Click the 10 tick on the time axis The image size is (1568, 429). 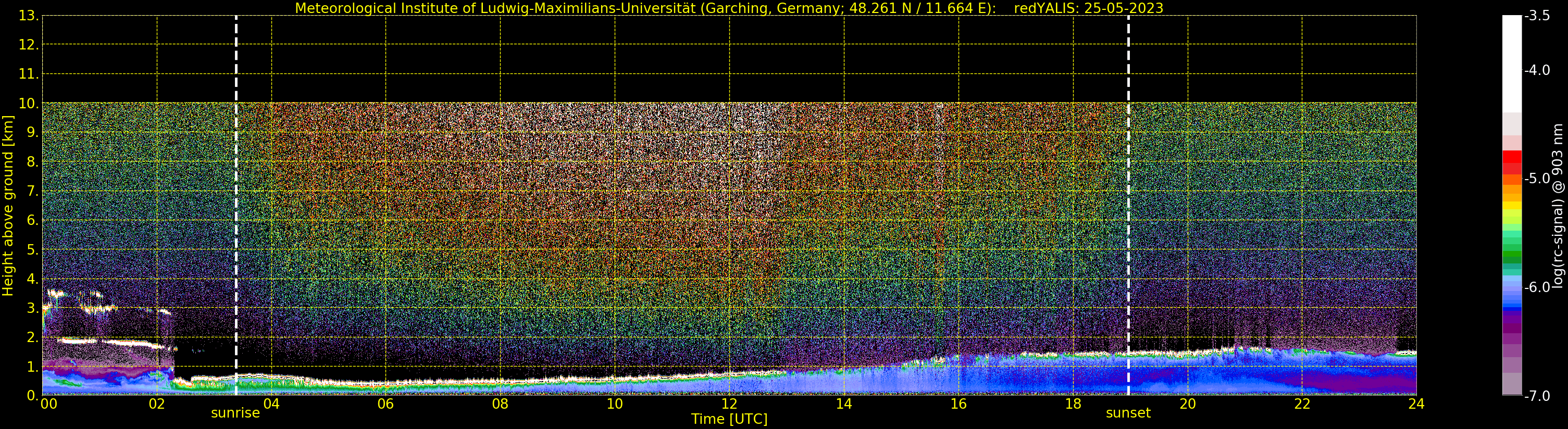615,404
